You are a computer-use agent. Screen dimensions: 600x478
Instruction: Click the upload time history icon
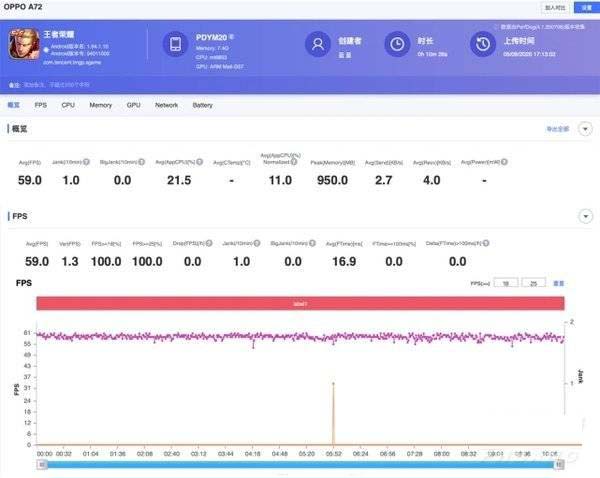[483, 44]
